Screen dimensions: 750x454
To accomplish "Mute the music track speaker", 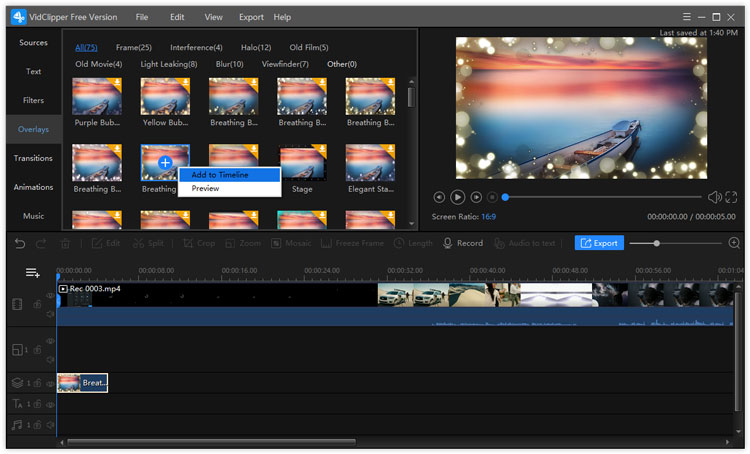I will [50, 425].
